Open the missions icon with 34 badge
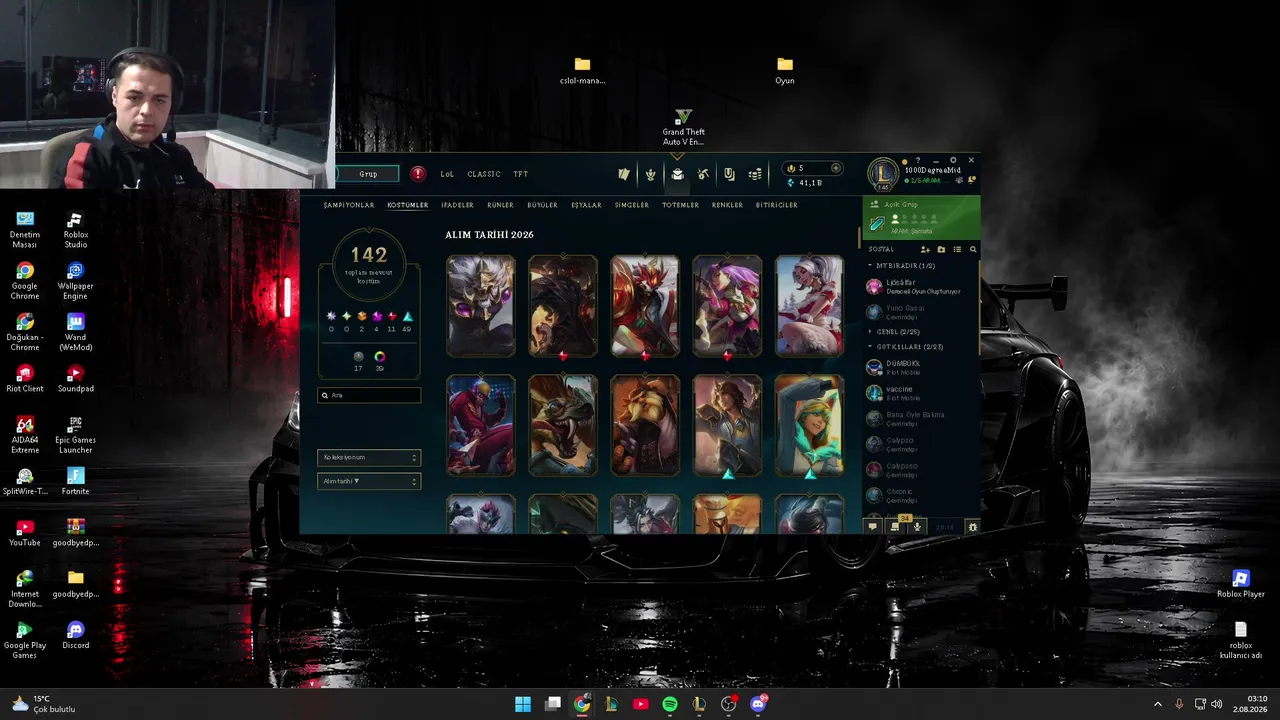 click(x=895, y=526)
